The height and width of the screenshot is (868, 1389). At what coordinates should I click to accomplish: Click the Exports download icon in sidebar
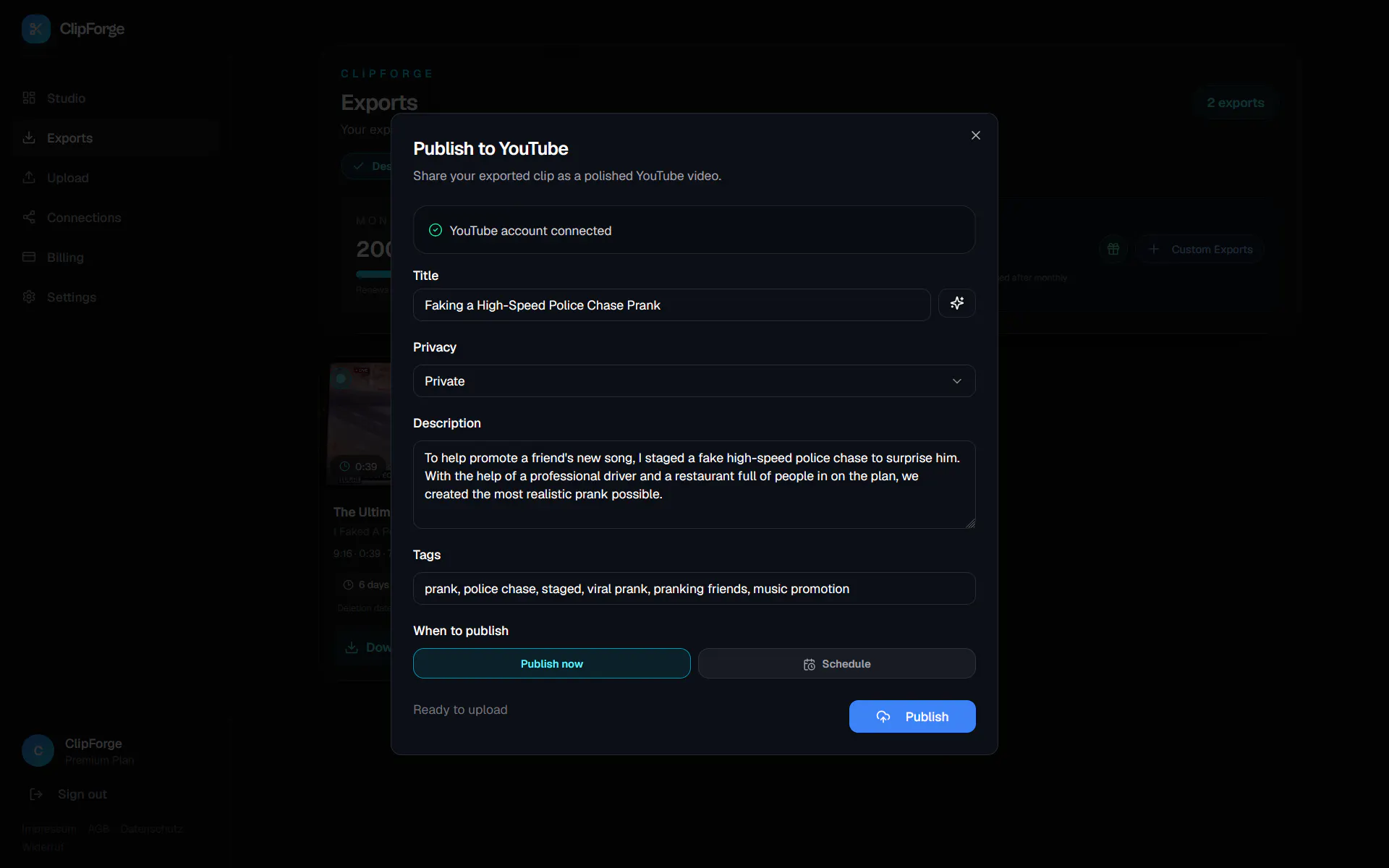[29, 137]
